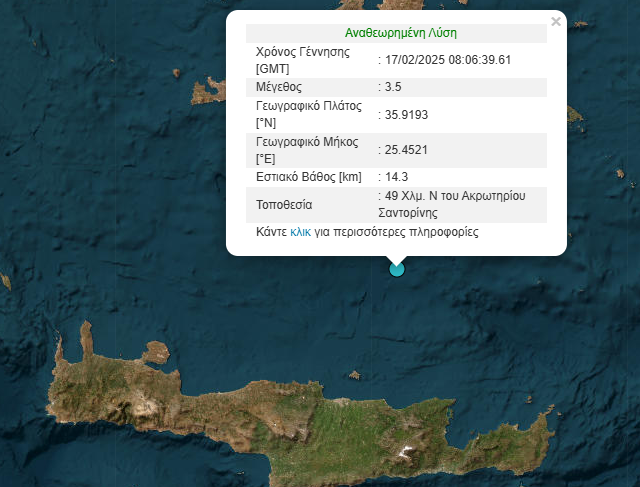Close the earthquake info popup
The width and height of the screenshot is (640, 487).
[x=556, y=22]
